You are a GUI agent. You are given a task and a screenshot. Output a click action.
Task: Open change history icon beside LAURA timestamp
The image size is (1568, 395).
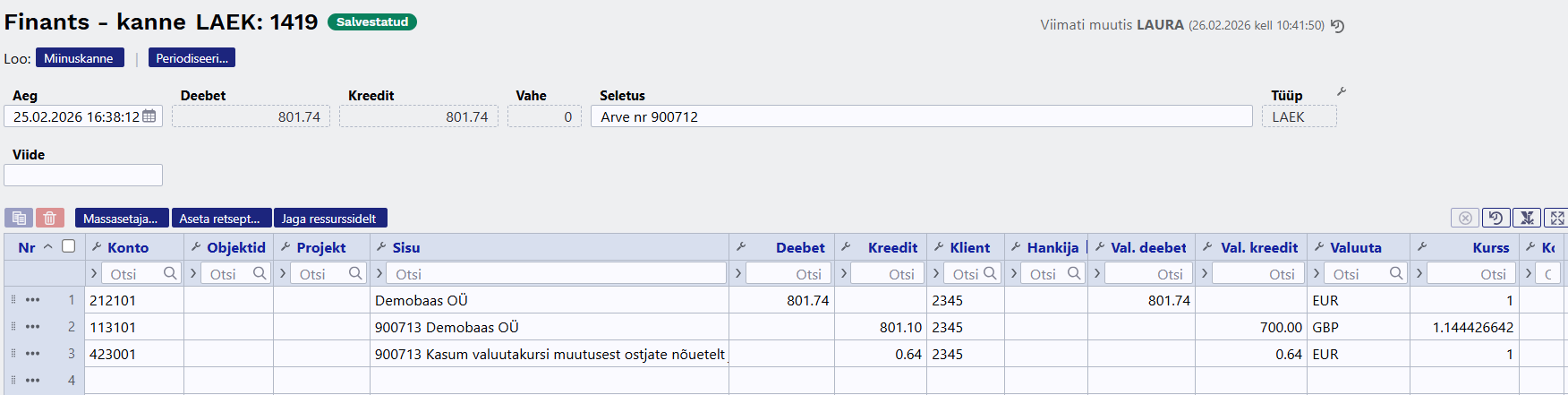pos(1337,26)
